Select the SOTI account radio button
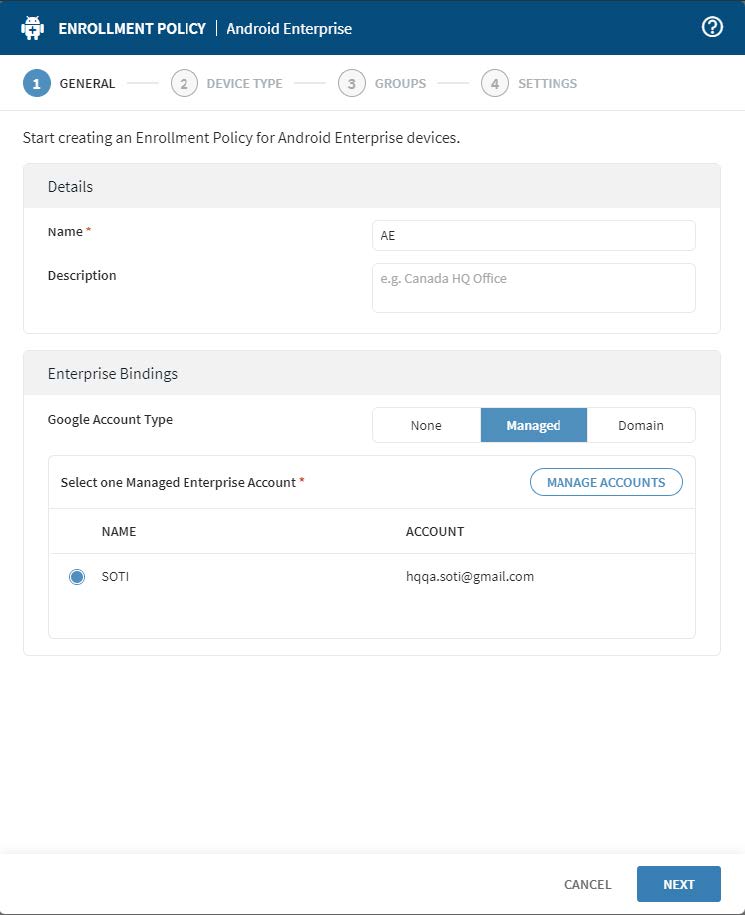 click(77, 577)
